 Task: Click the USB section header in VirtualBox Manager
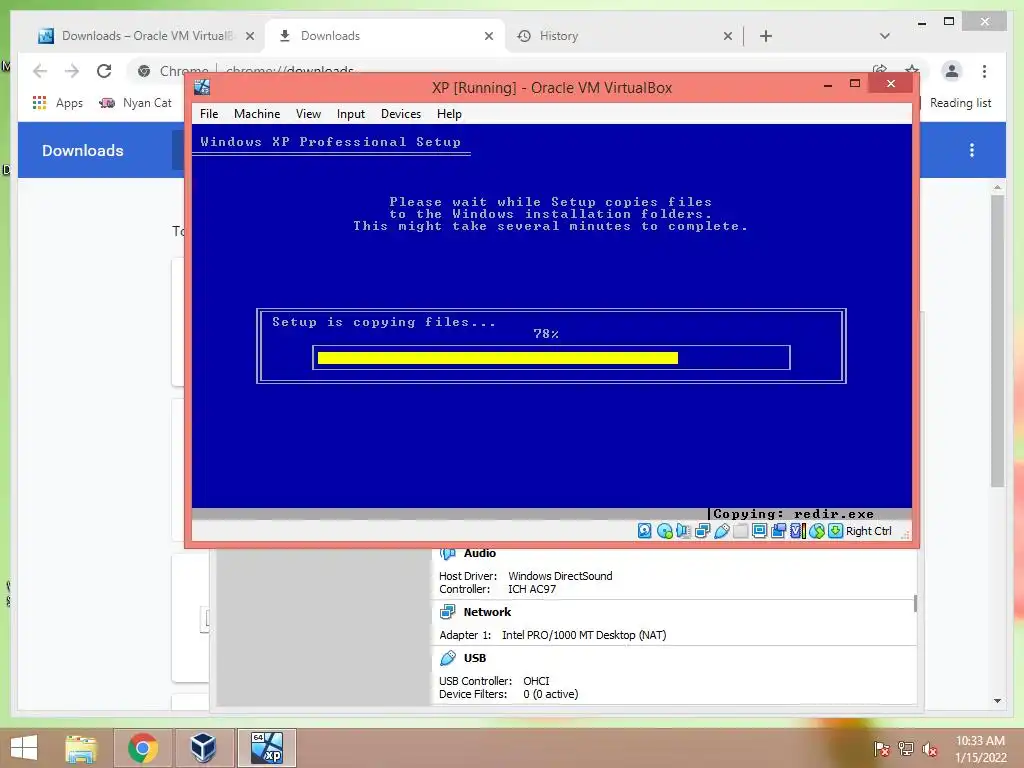(x=475, y=658)
